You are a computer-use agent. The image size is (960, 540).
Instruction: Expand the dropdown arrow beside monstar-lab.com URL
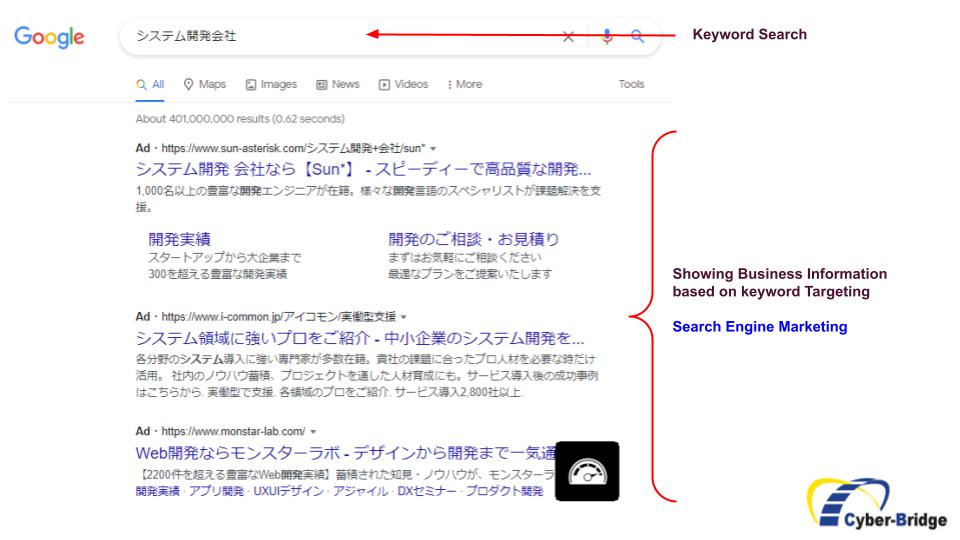point(313,432)
